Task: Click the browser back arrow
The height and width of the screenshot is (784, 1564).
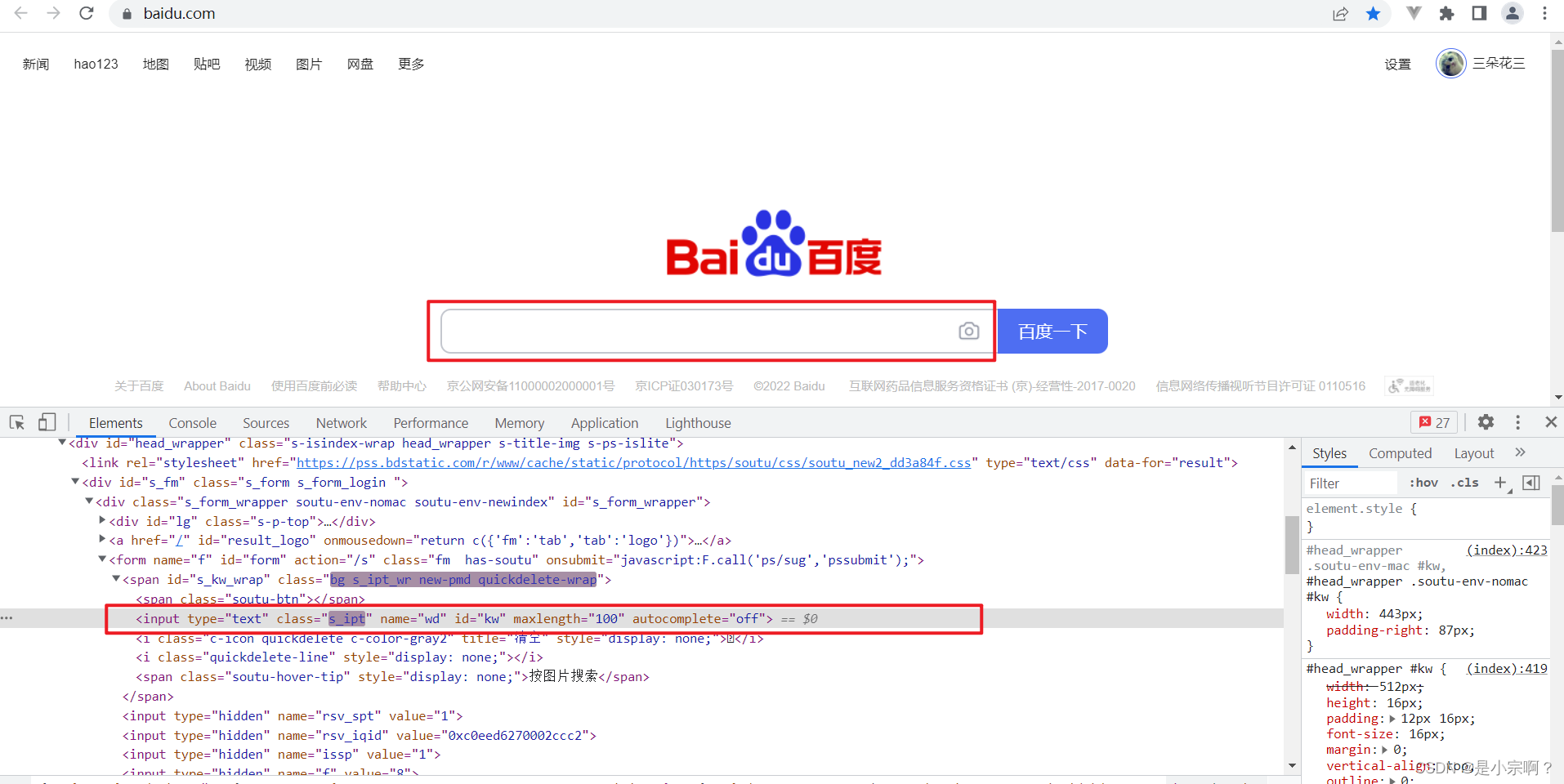Action: click(x=21, y=13)
